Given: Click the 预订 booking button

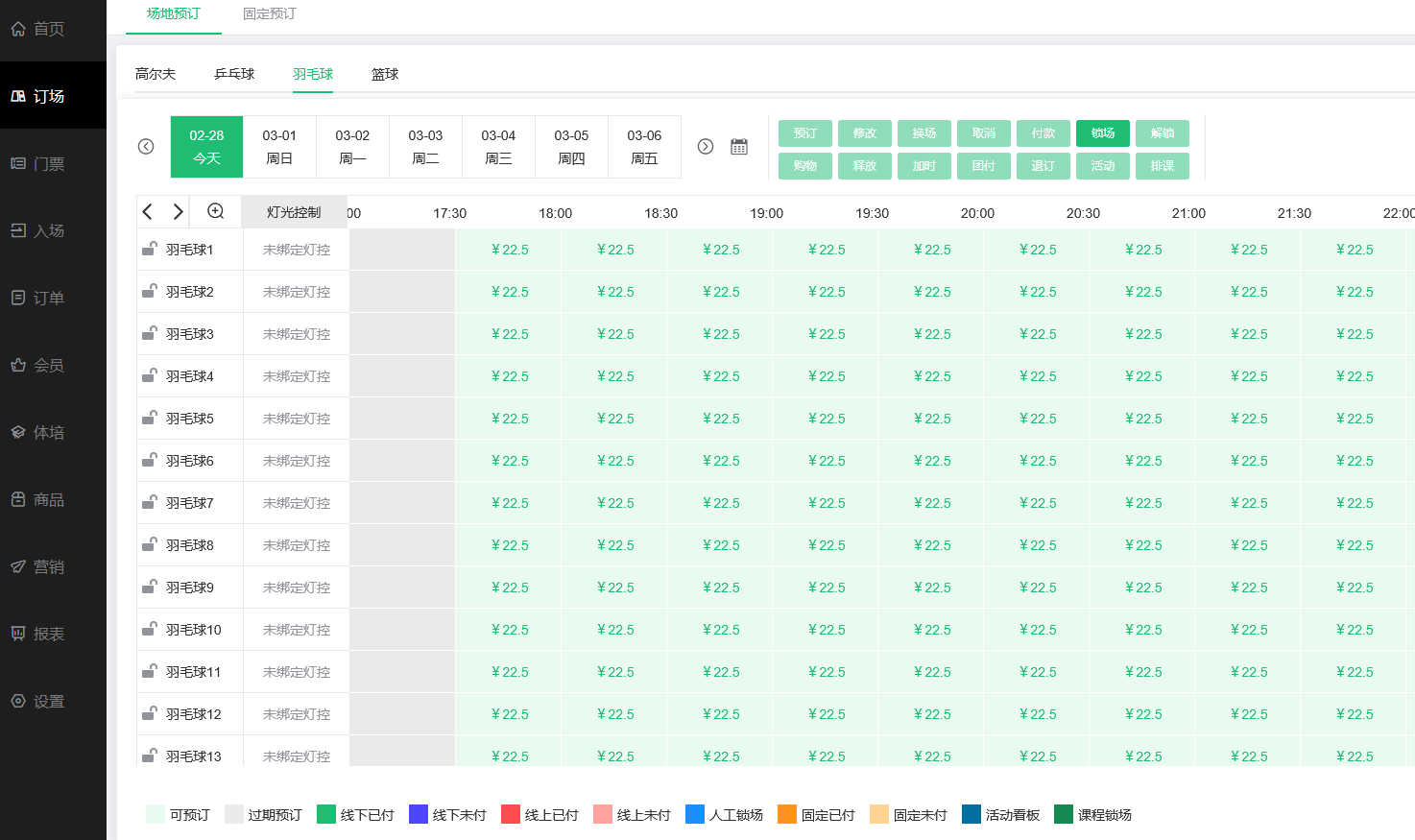Looking at the screenshot, I should 805,133.
